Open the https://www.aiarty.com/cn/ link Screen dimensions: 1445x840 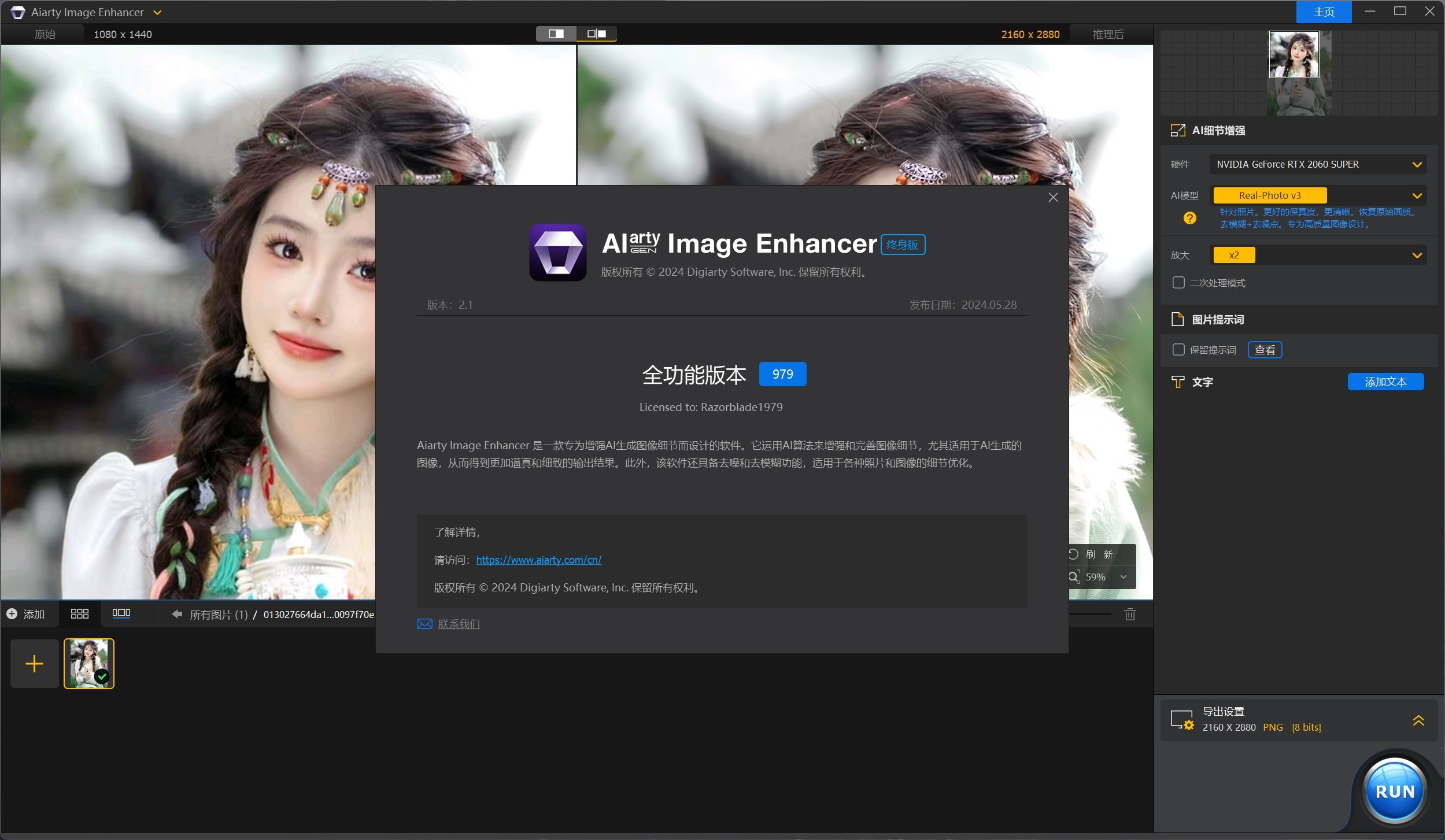point(538,560)
